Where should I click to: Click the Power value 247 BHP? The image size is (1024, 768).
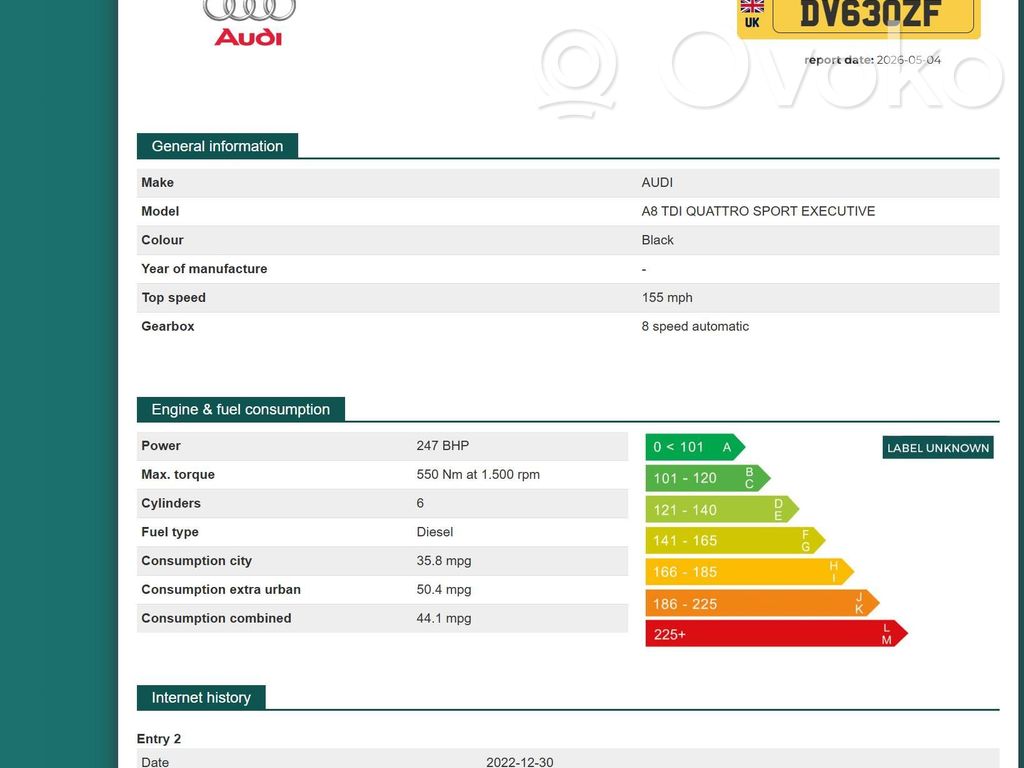tap(443, 446)
